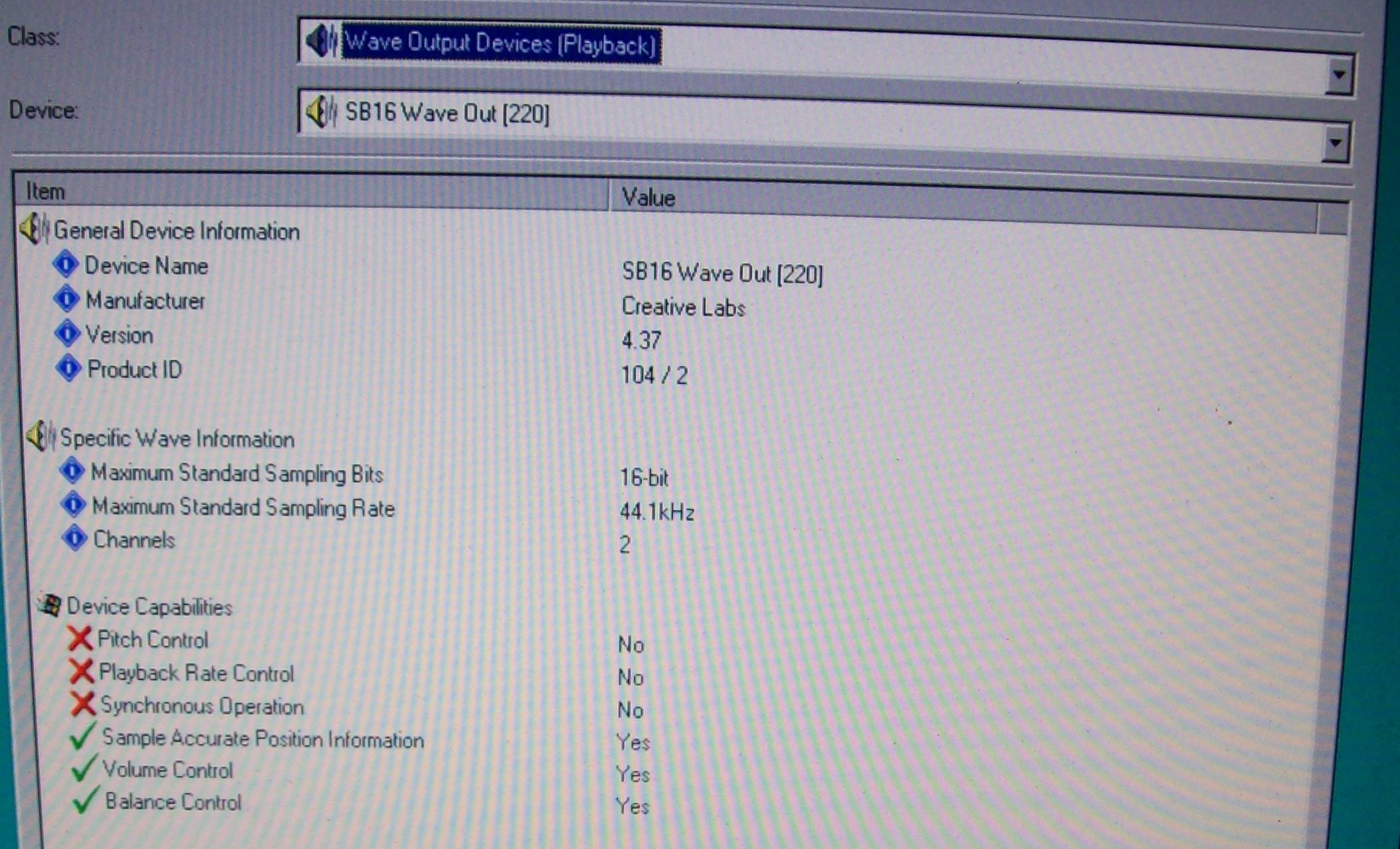Screen dimensions: 1400x849
Task: Select the Version row label
Action: click(x=120, y=335)
